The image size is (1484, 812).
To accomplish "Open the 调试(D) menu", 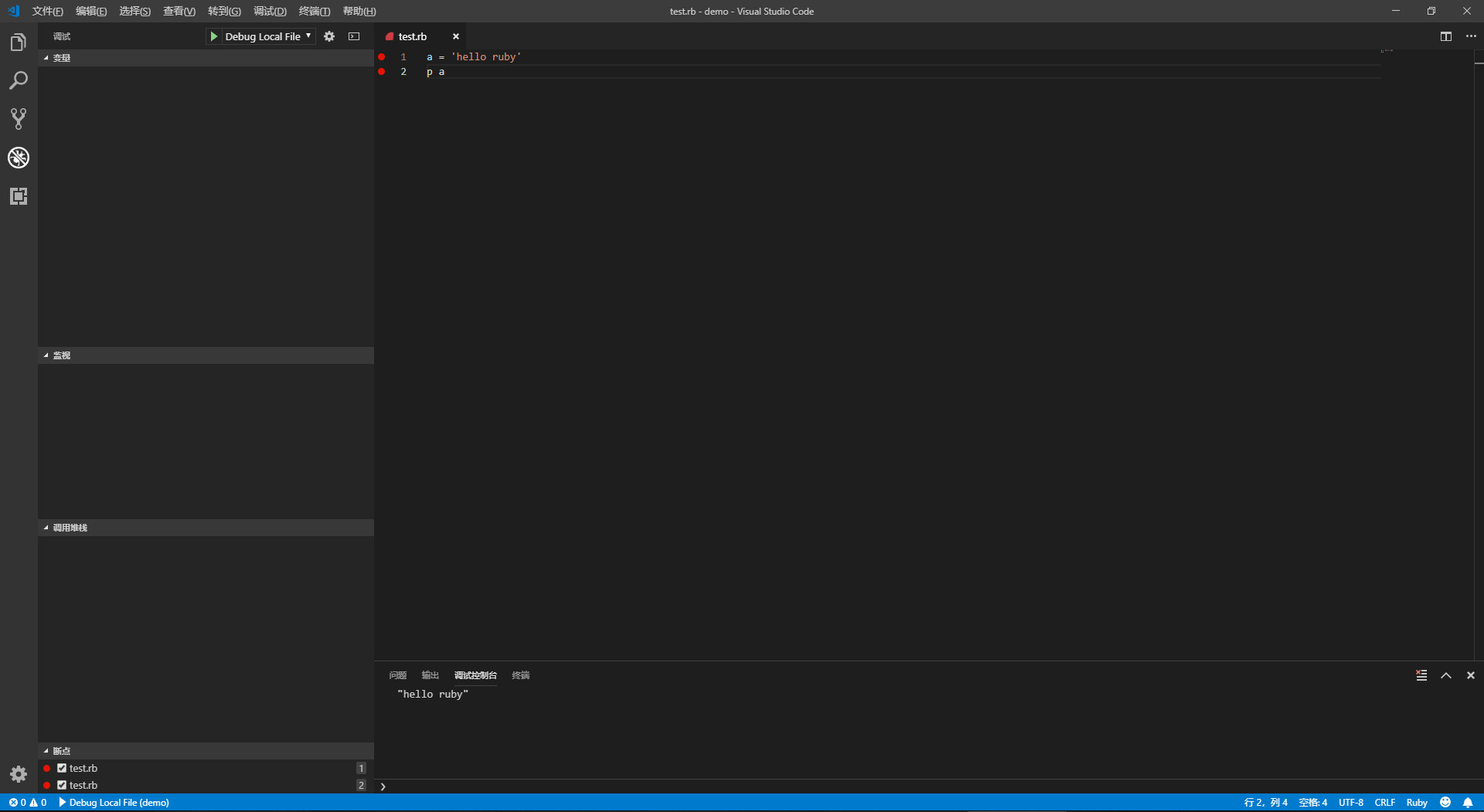I will [270, 11].
